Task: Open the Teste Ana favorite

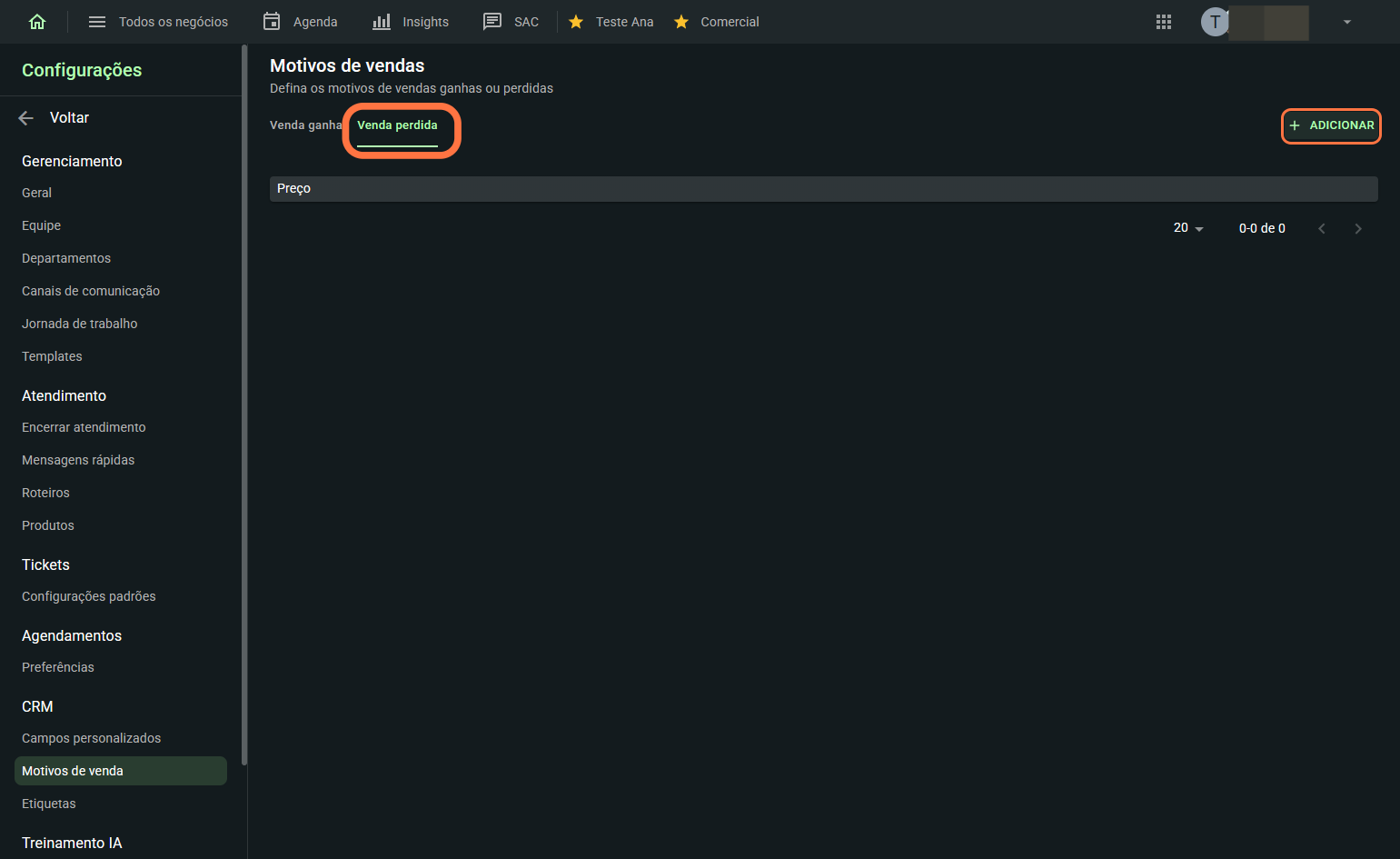Action: pyautogui.click(x=624, y=22)
